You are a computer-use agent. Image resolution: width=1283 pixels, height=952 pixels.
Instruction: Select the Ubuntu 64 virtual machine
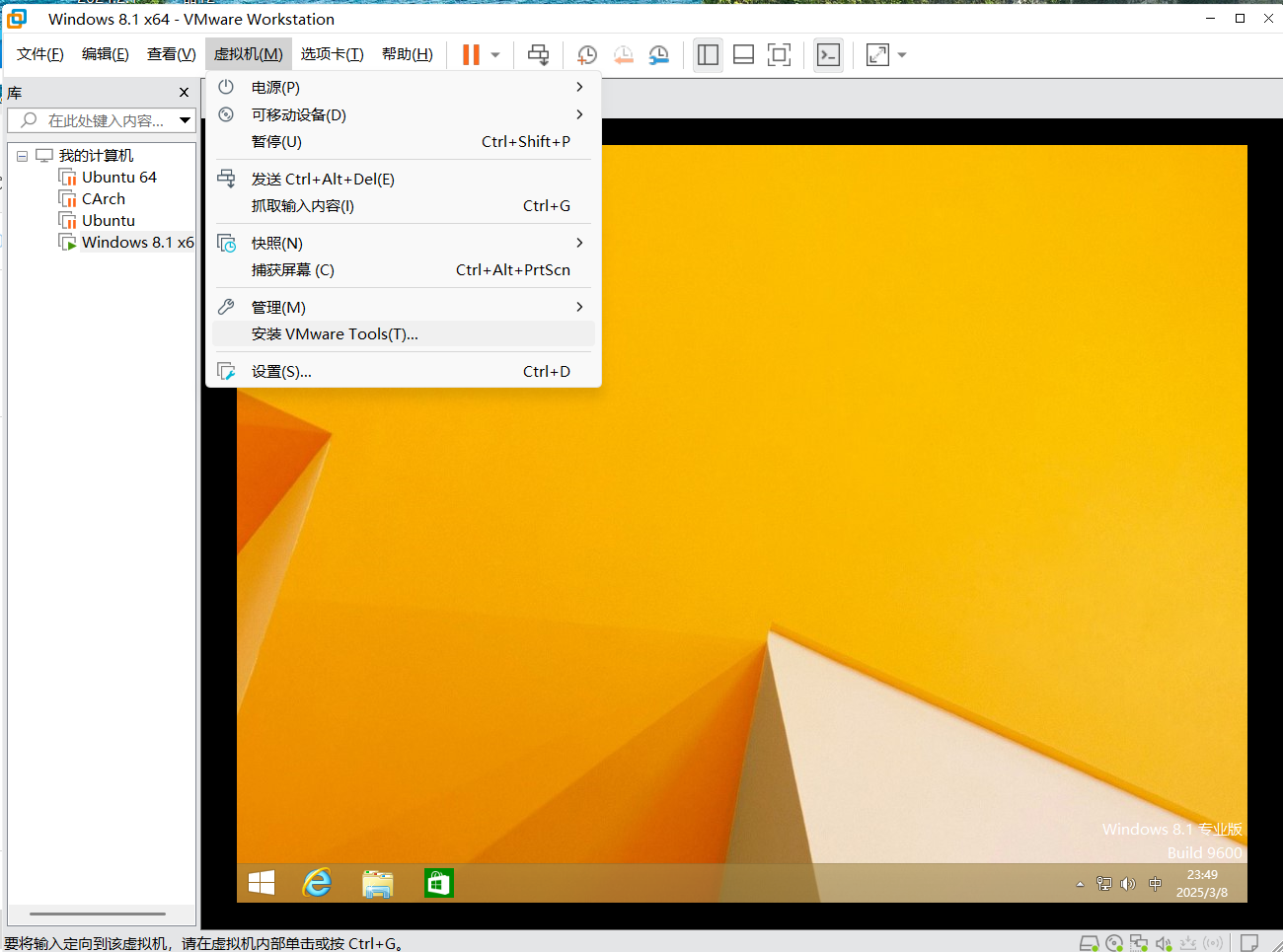(x=119, y=177)
